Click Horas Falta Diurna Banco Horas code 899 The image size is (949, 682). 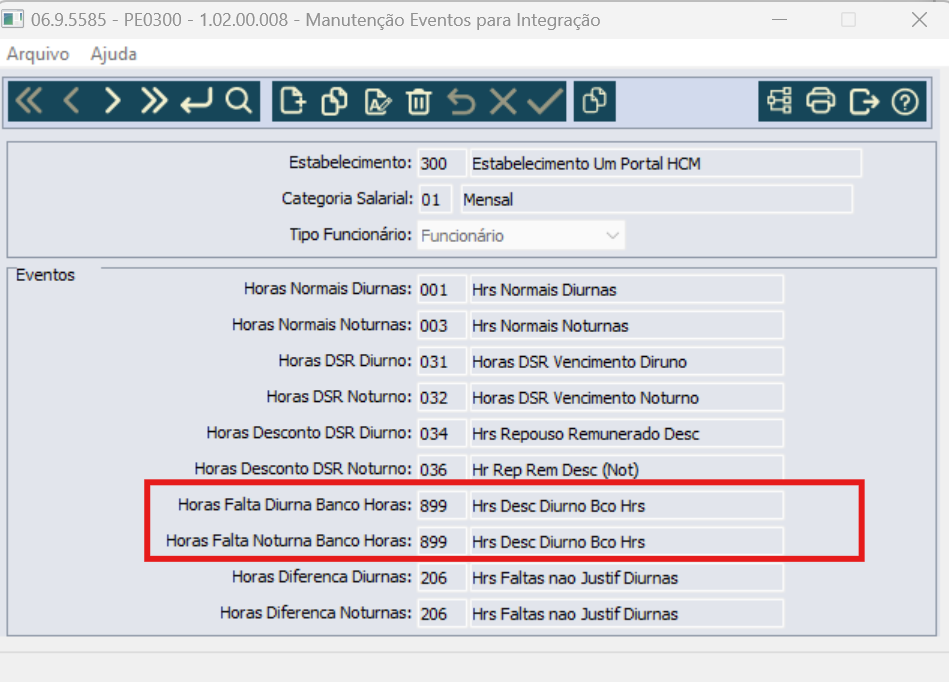[x=442, y=506]
